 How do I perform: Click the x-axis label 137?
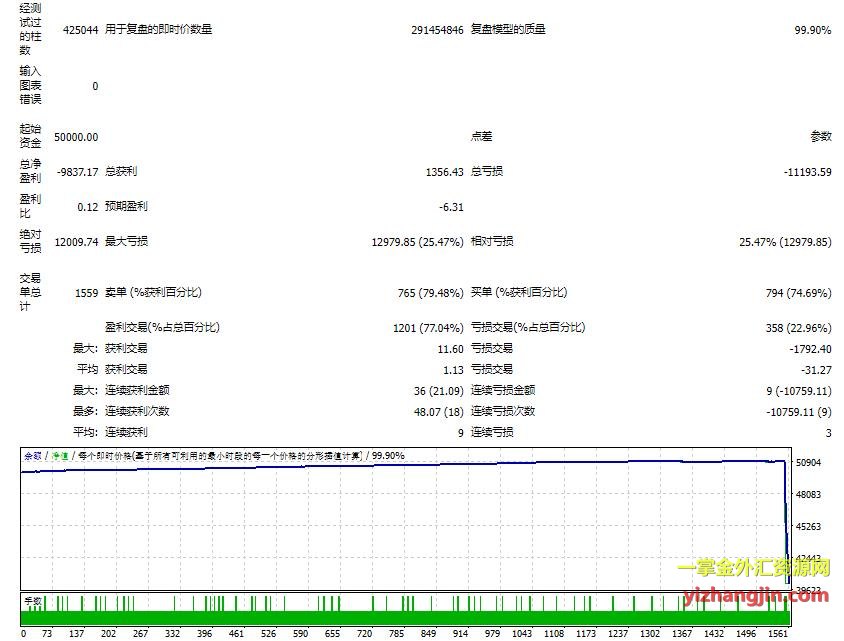tap(76, 634)
